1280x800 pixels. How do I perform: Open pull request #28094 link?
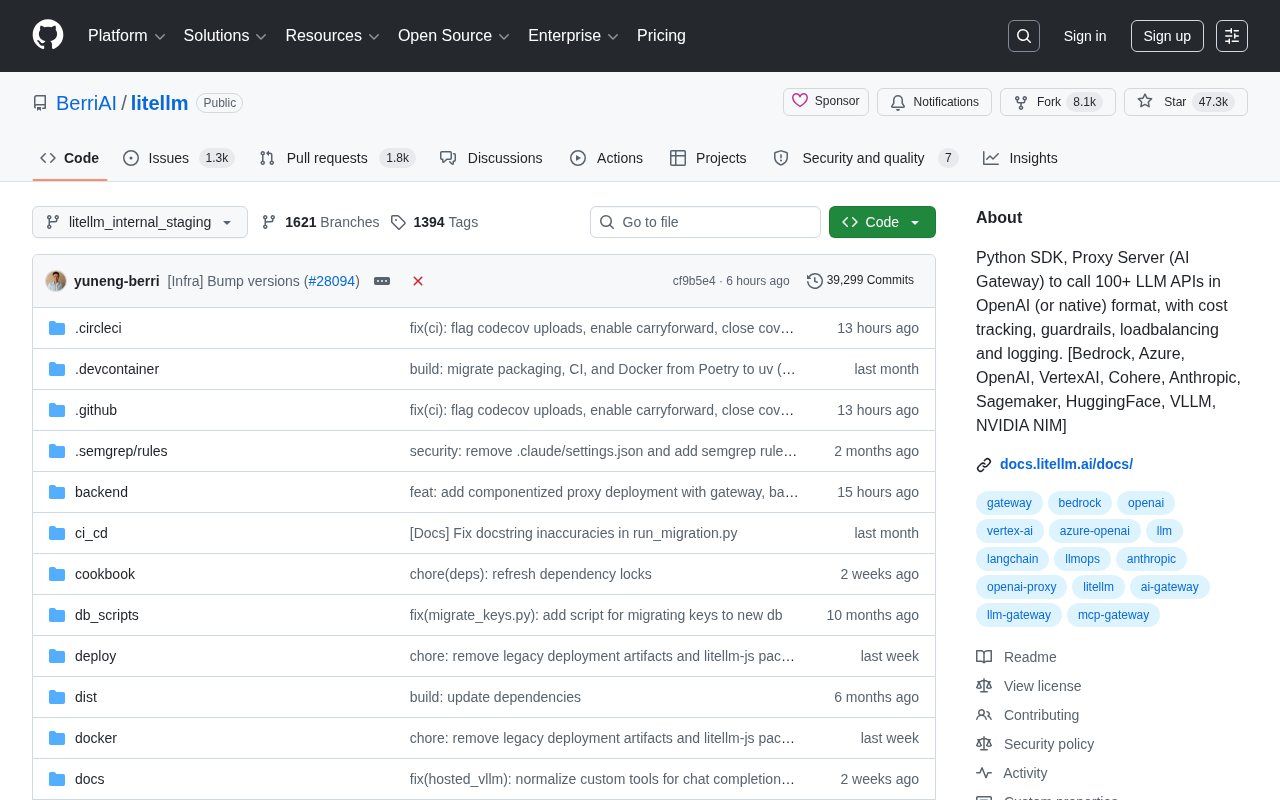tap(332, 281)
